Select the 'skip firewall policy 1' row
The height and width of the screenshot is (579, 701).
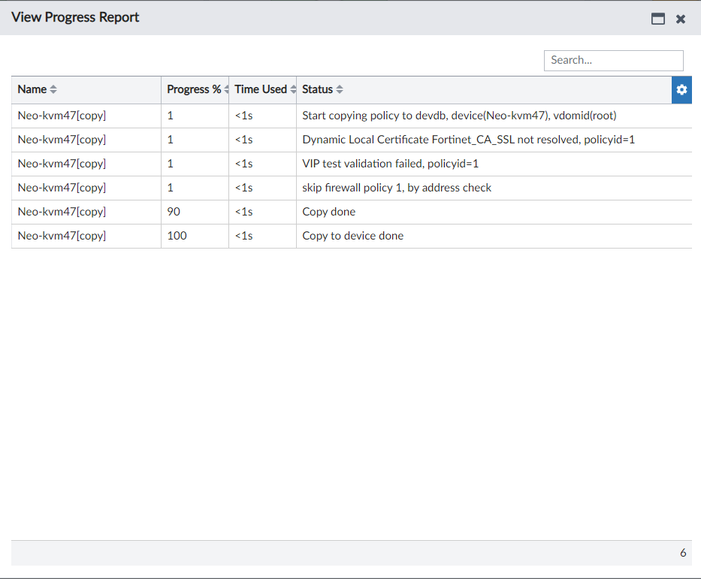pyautogui.click(x=397, y=188)
